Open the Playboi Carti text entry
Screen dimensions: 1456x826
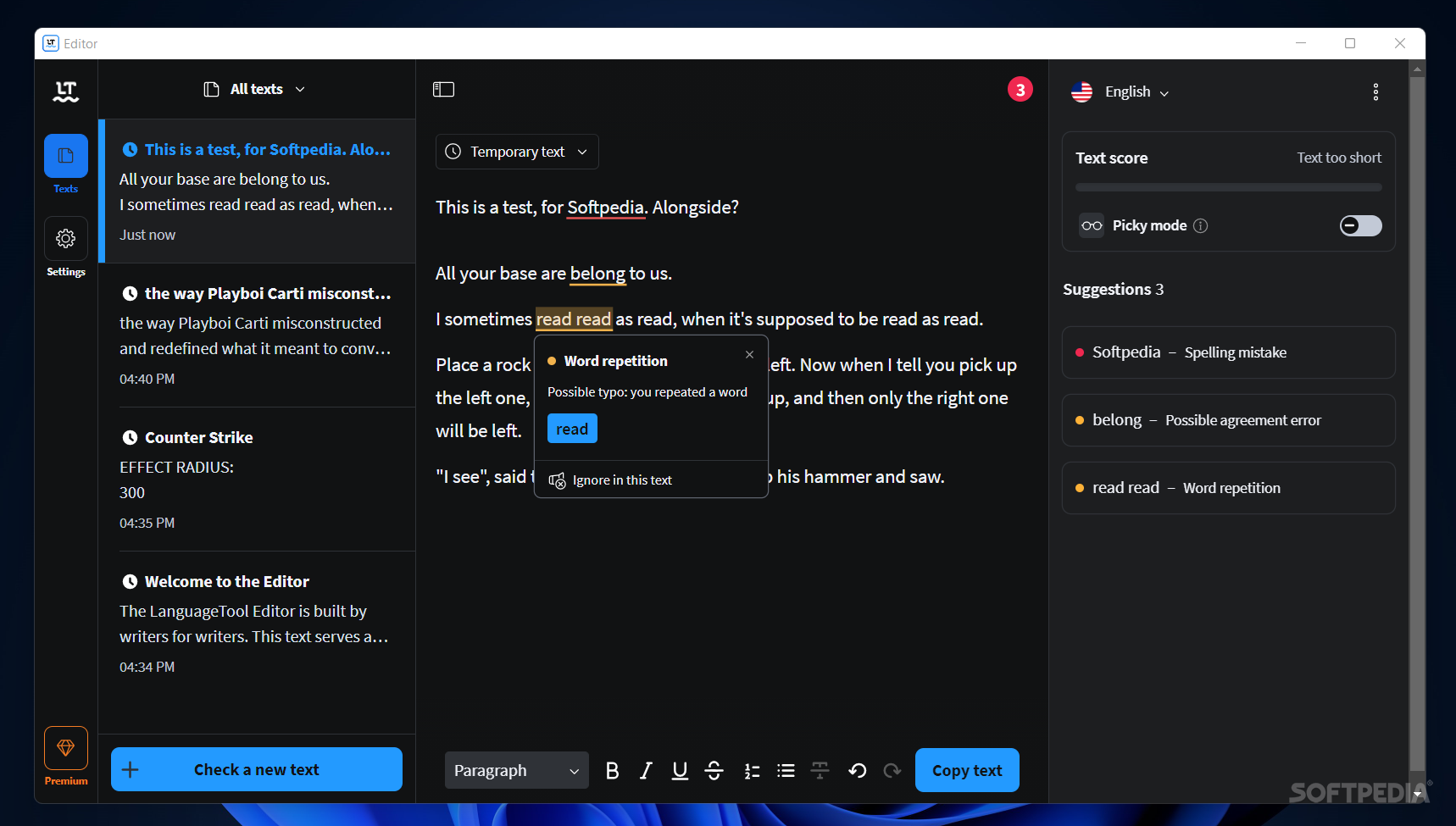[x=257, y=335]
